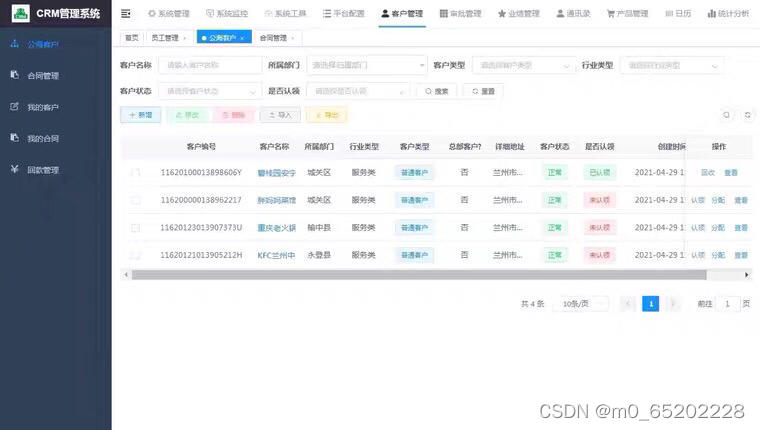Image resolution: width=760 pixels, height=430 pixels.
Task: Open 平台配置 from the top navigation
Action: pyautogui.click(x=344, y=14)
